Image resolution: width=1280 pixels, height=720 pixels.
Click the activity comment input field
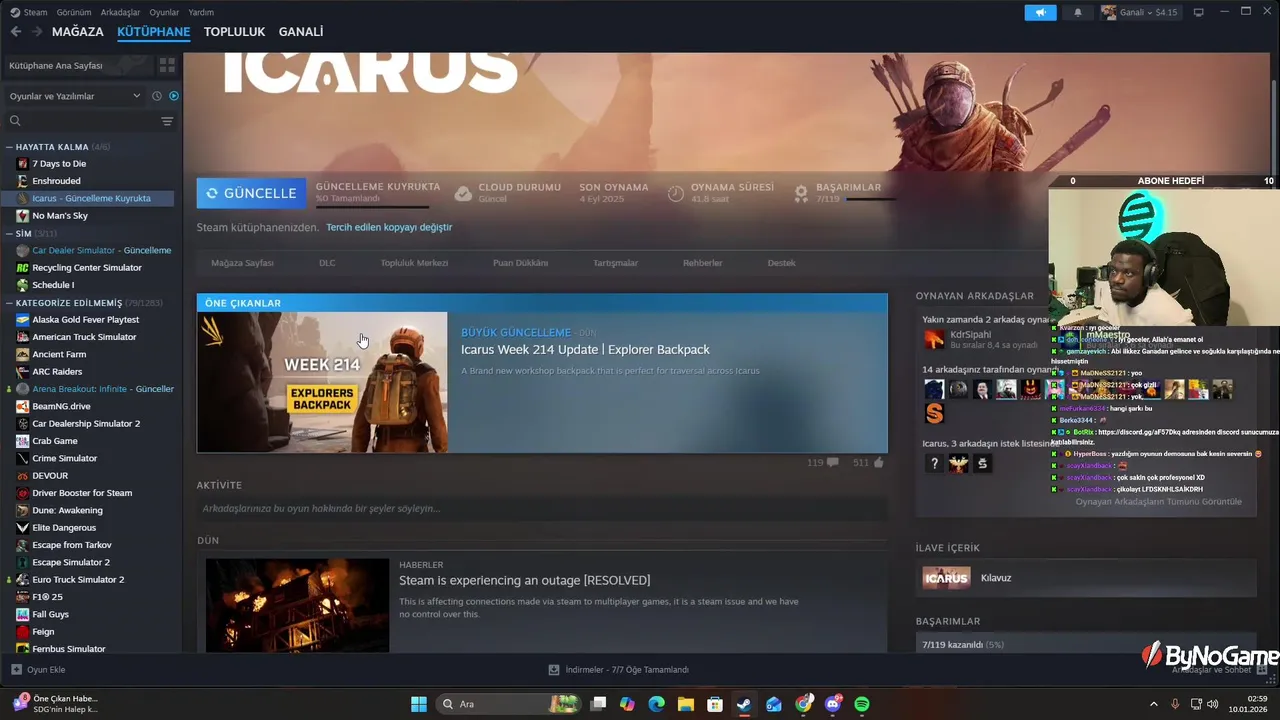pyautogui.click(x=542, y=508)
